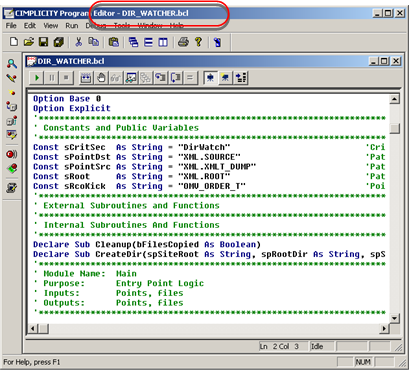
Task: Click the 'Declare Sub Cleanup' line
Action: coord(147,244)
